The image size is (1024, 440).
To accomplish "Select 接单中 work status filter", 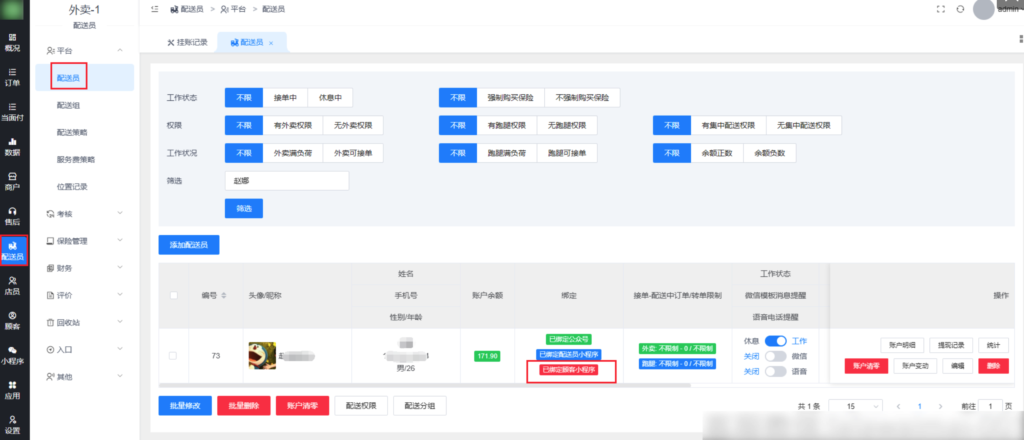I will coord(285,98).
